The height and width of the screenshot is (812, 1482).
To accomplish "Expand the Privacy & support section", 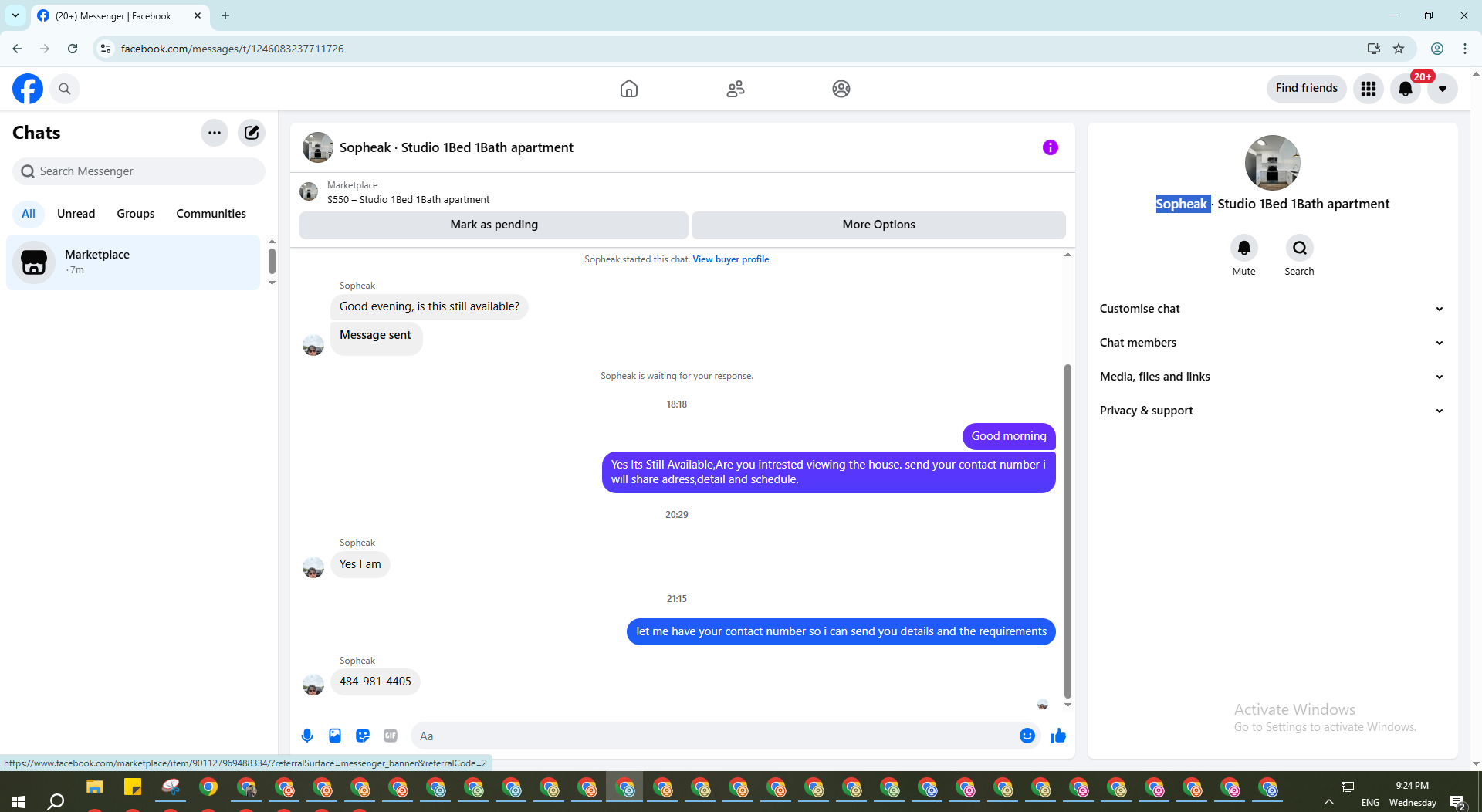I will point(1272,411).
